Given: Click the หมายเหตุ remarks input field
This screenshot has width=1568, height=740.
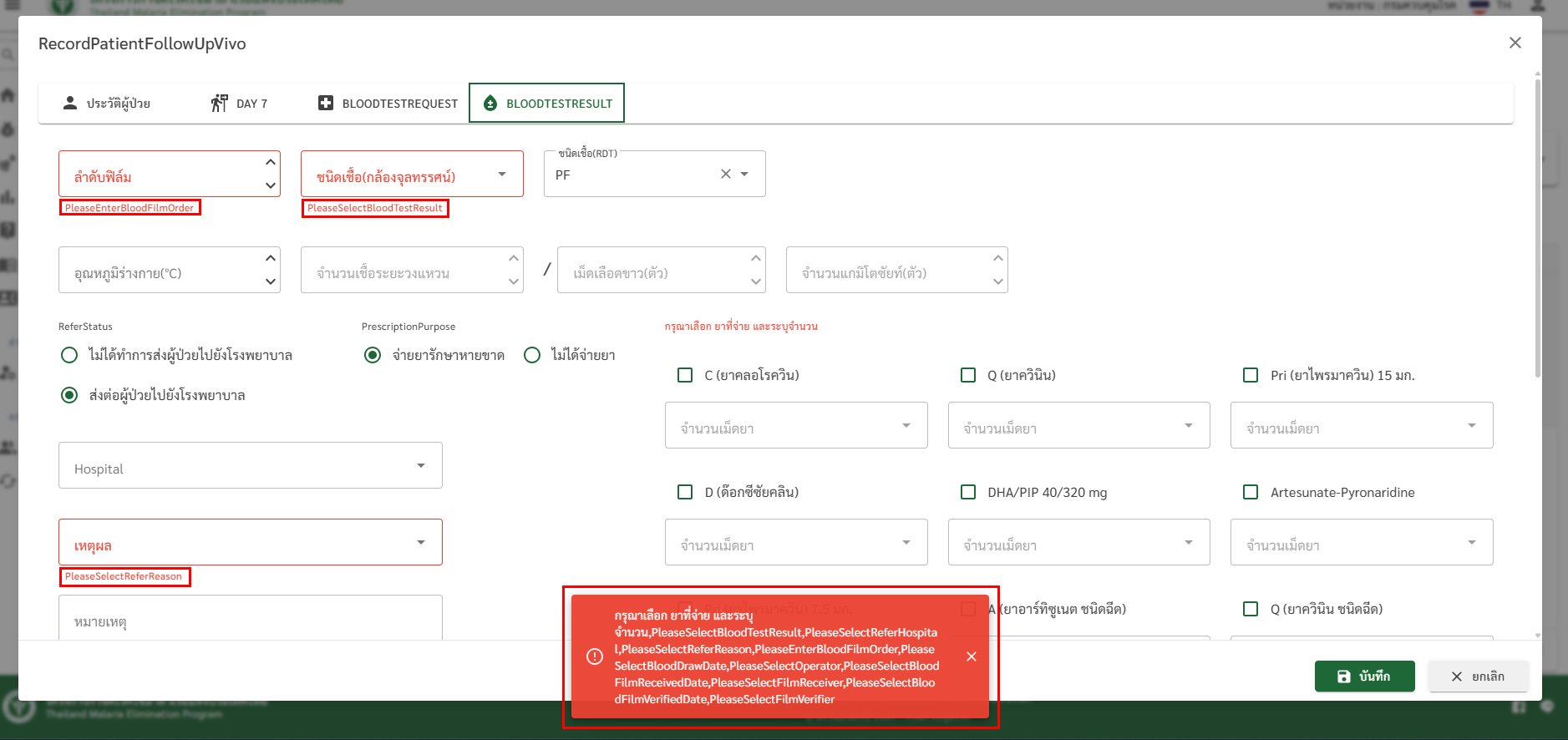Looking at the screenshot, I should 250,620.
